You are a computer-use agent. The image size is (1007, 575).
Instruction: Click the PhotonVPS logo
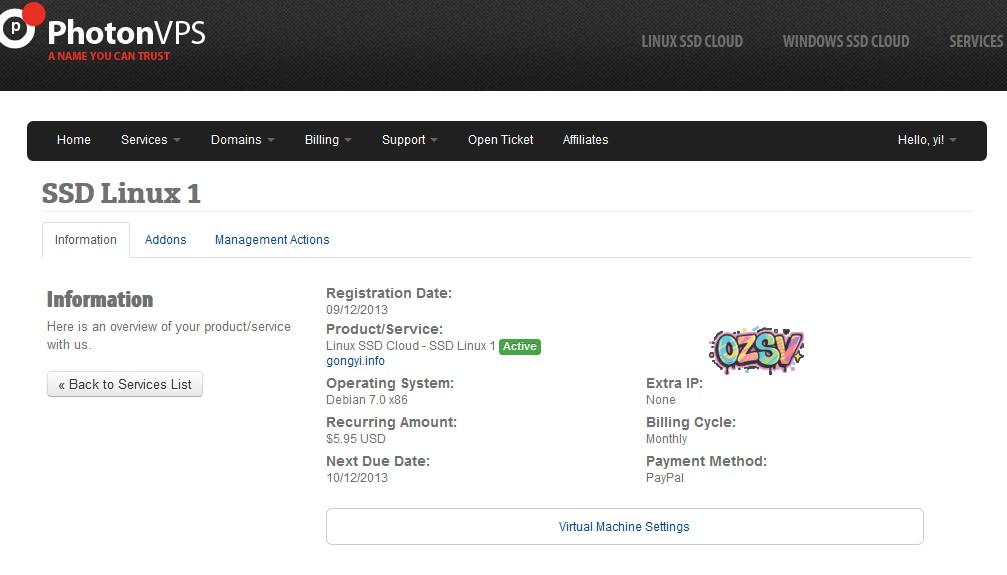103,33
